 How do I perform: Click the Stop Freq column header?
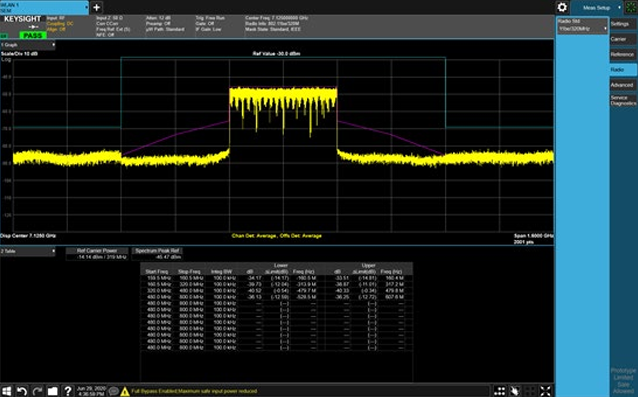[189, 272]
